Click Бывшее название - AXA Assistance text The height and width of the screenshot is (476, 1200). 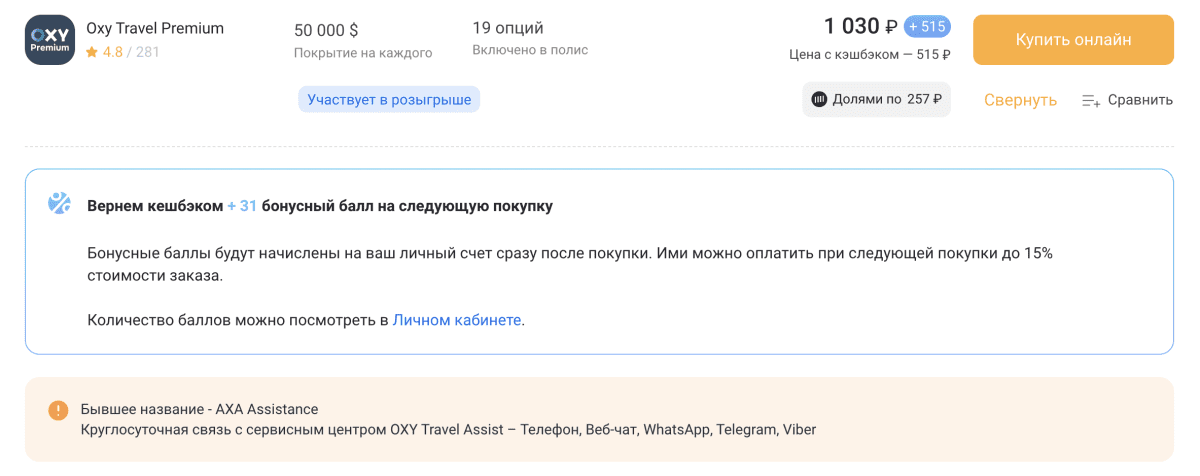(199, 409)
